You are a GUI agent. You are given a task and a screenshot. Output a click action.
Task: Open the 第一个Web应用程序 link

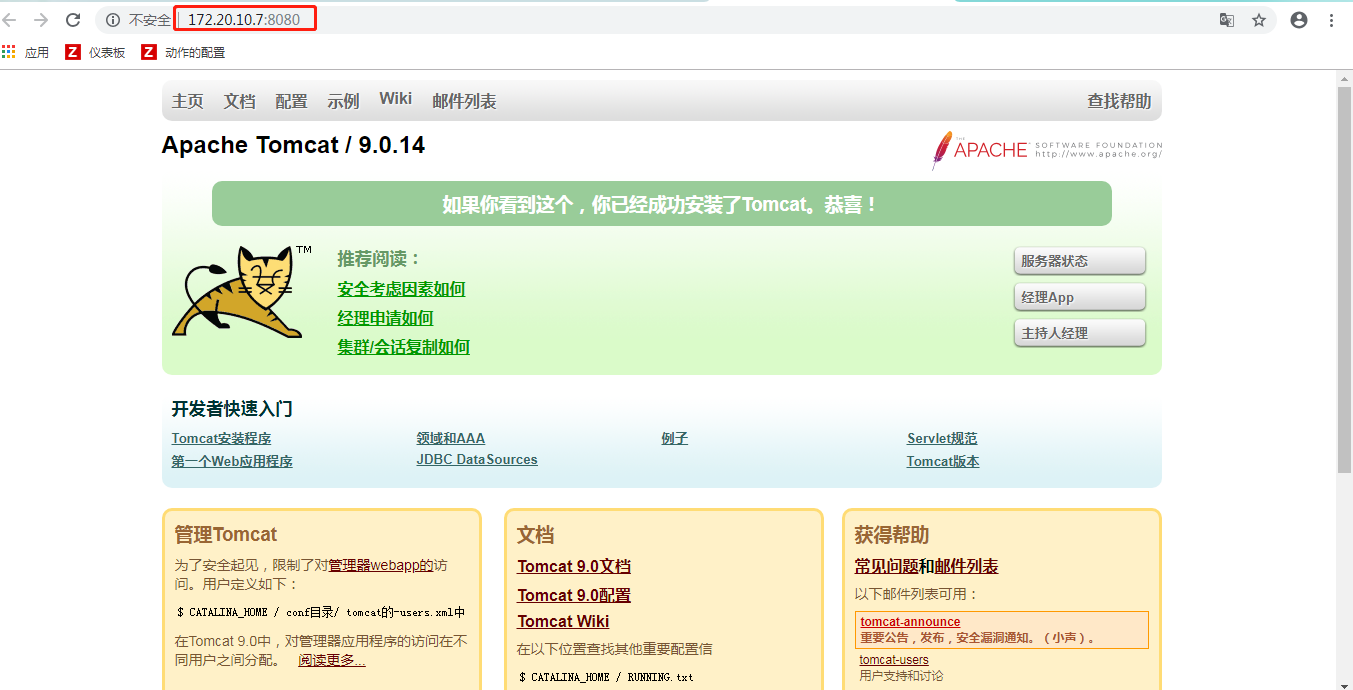coord(232,461)
